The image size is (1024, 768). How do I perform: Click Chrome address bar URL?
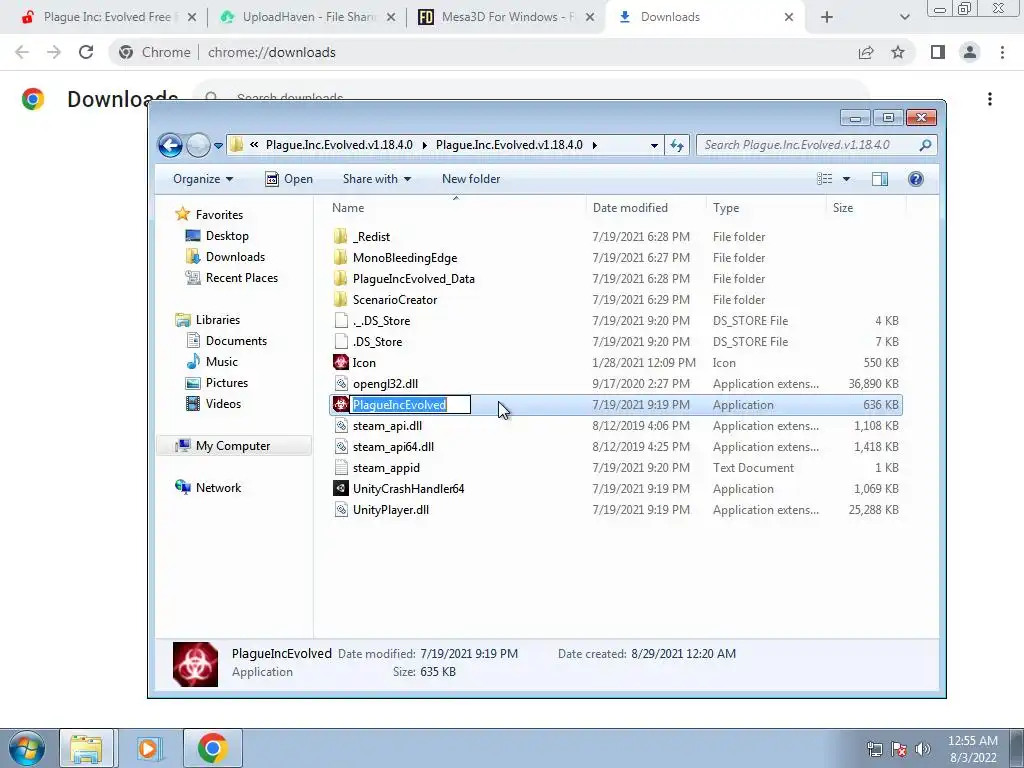(x=272, y=52)
